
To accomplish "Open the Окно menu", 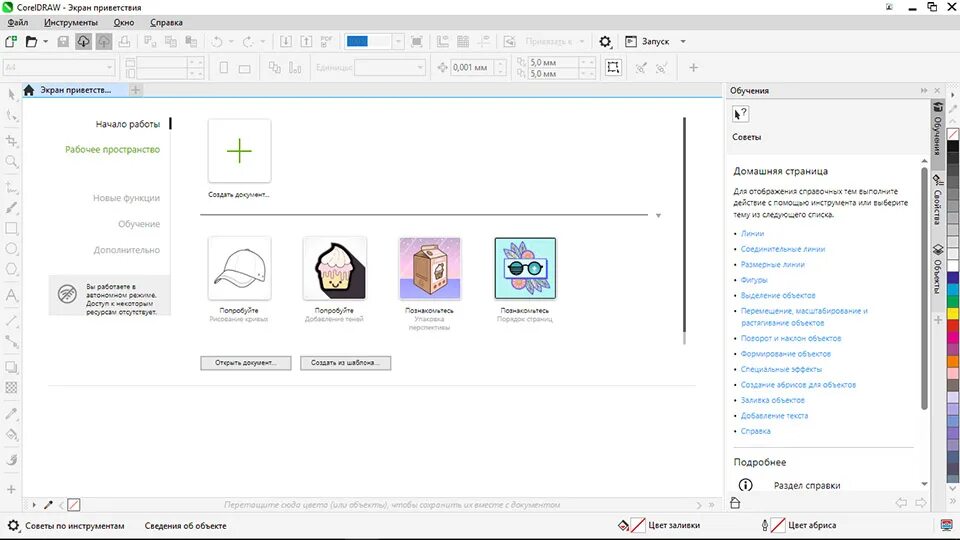I will click(124, 23).
